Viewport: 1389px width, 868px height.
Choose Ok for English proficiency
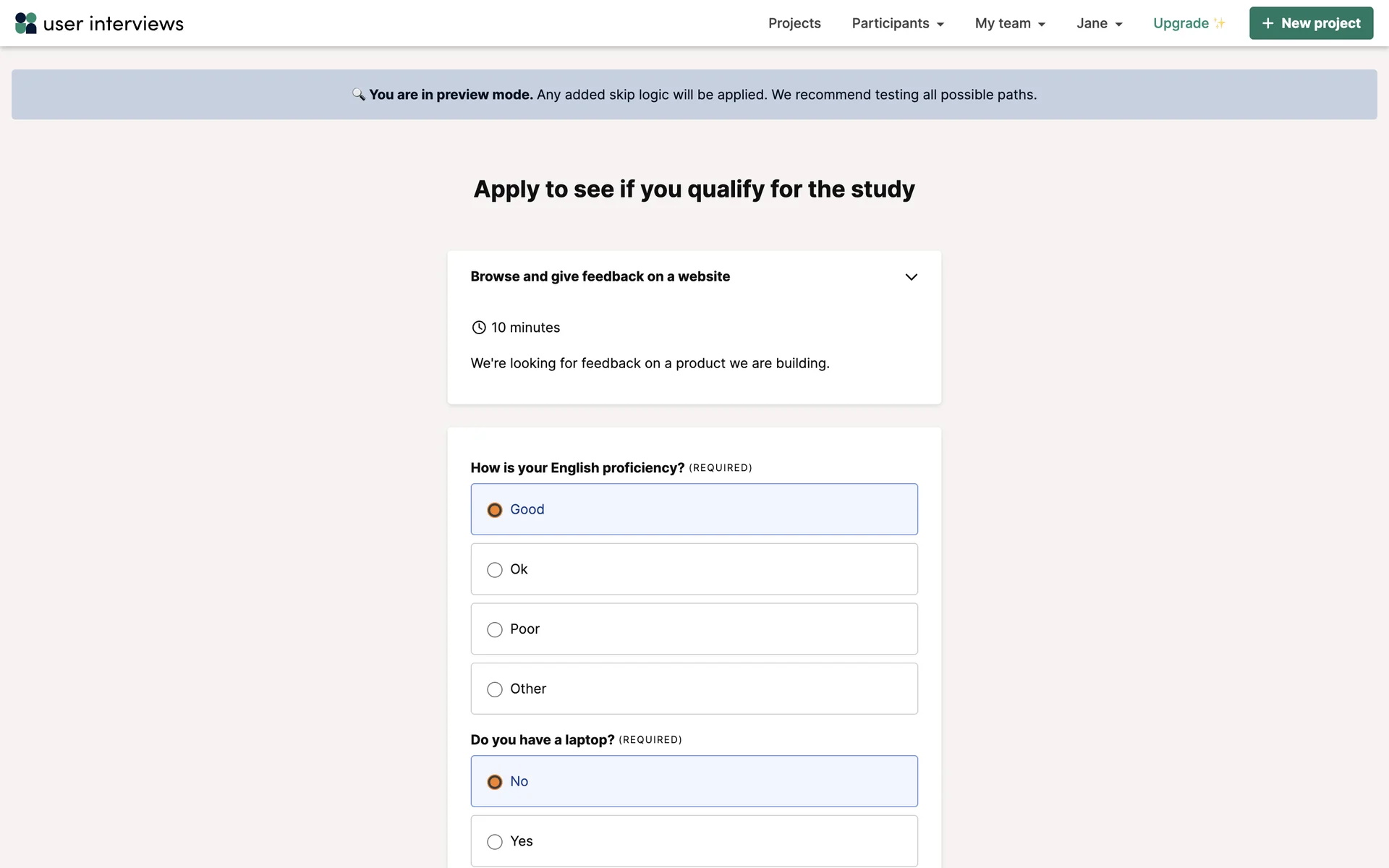click(495, 570)
